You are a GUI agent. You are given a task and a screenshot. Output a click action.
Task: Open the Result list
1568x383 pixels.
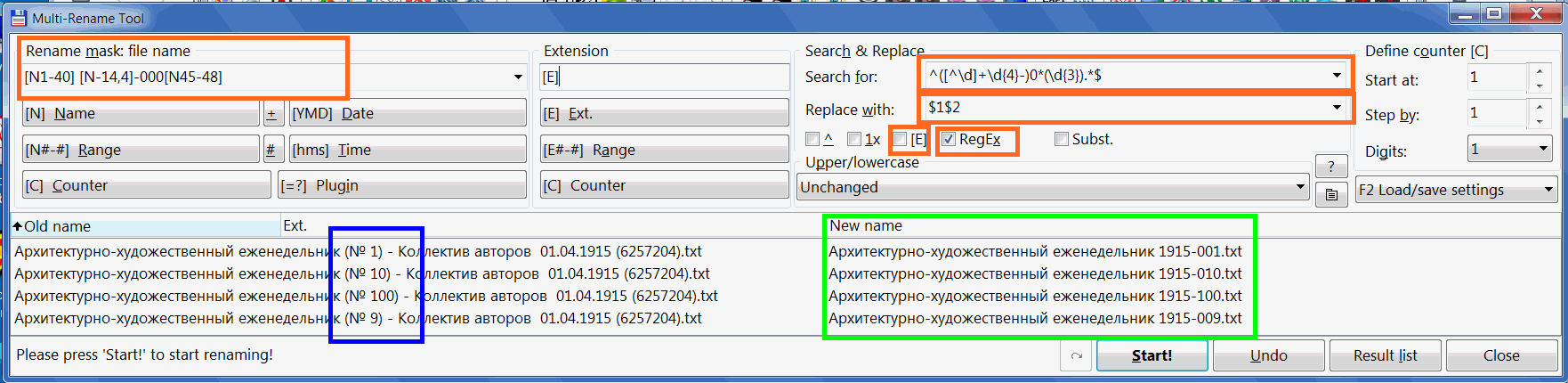pyautogui.click(x=1385, y=355)
